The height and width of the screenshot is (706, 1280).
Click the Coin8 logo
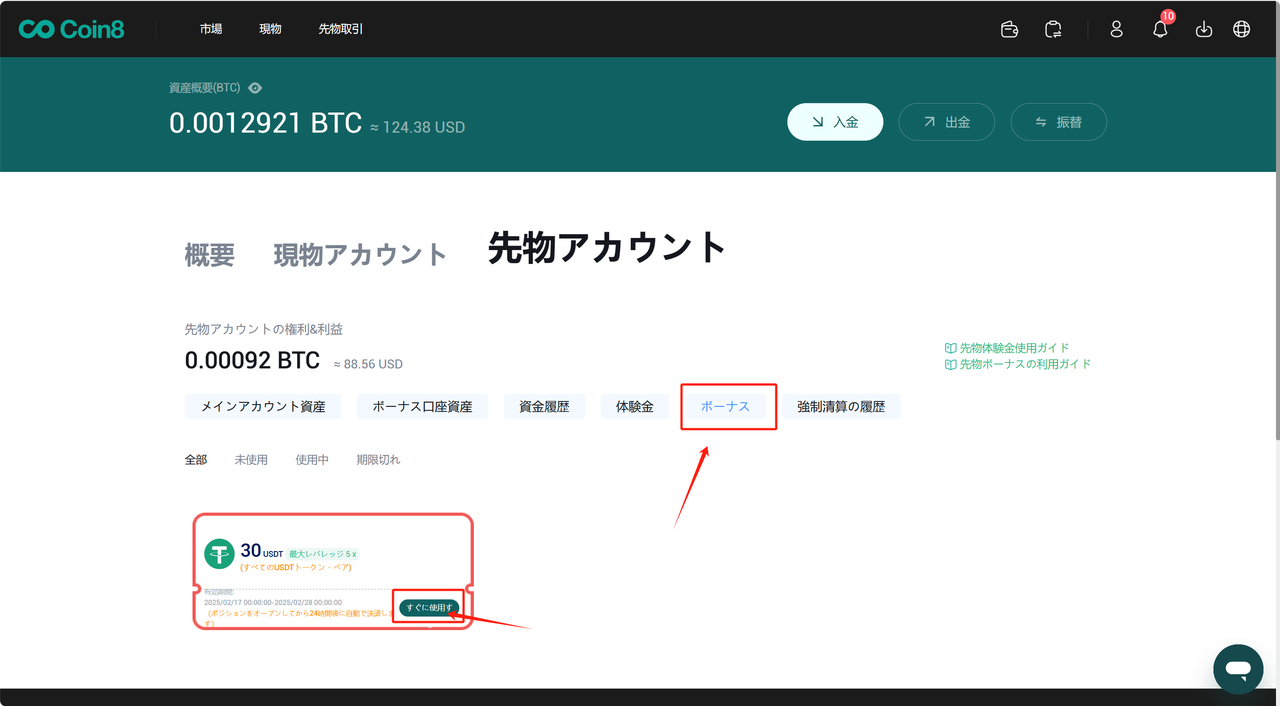click(71, 29)
